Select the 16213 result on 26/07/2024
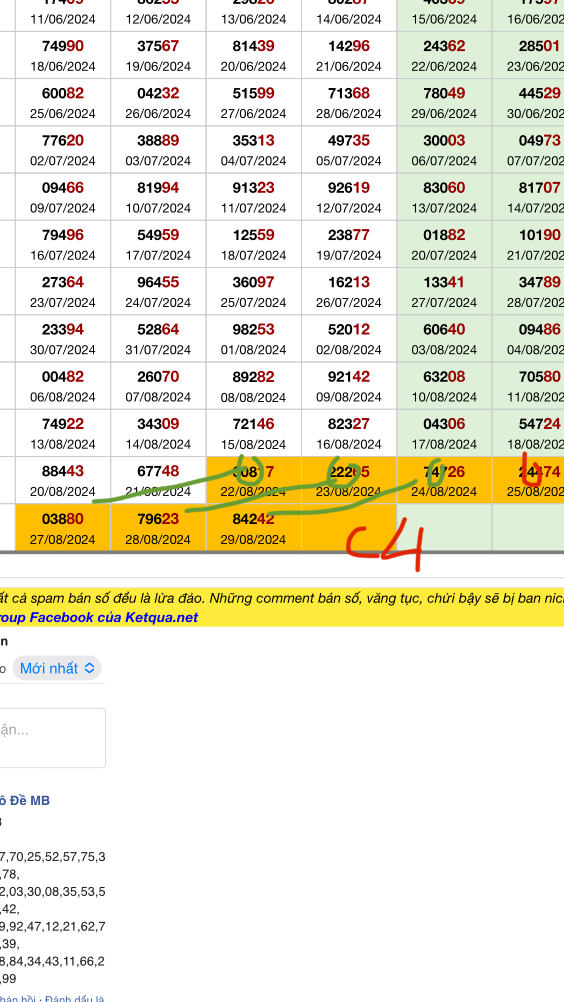Viewport: 564px width, 1002px height. point(349,291)
